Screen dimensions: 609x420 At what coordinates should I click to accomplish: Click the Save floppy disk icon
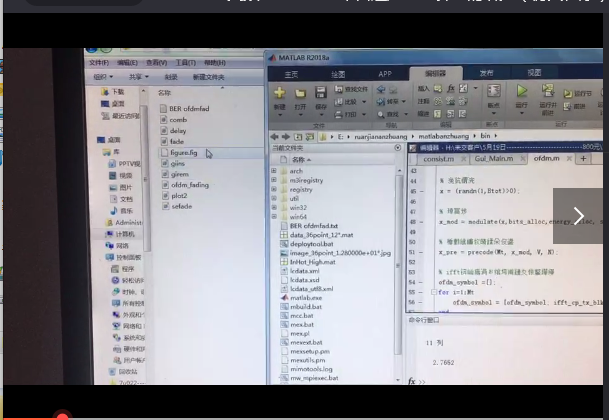point(320,92)
